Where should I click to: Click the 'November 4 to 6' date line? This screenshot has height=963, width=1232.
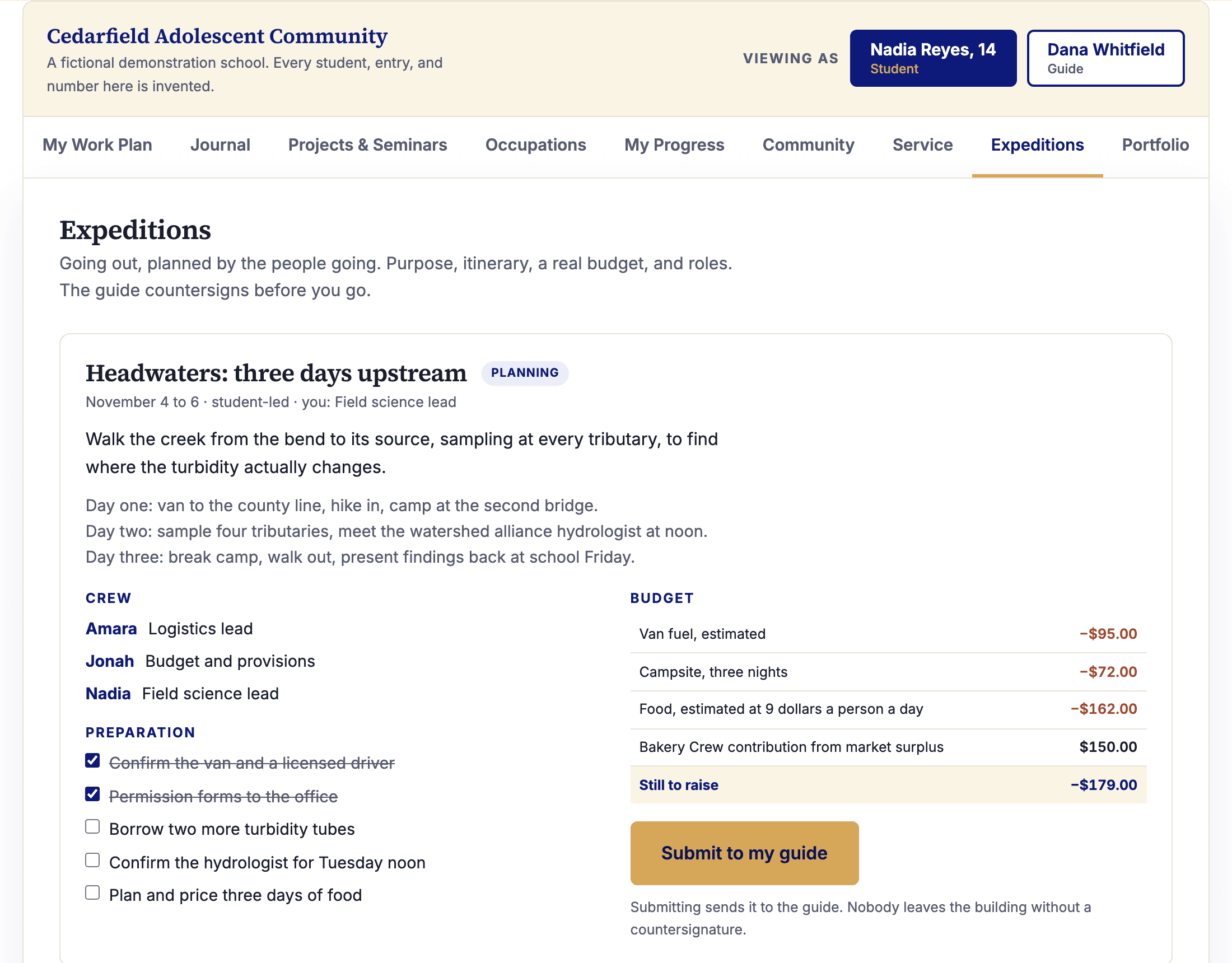coord(271,402)
